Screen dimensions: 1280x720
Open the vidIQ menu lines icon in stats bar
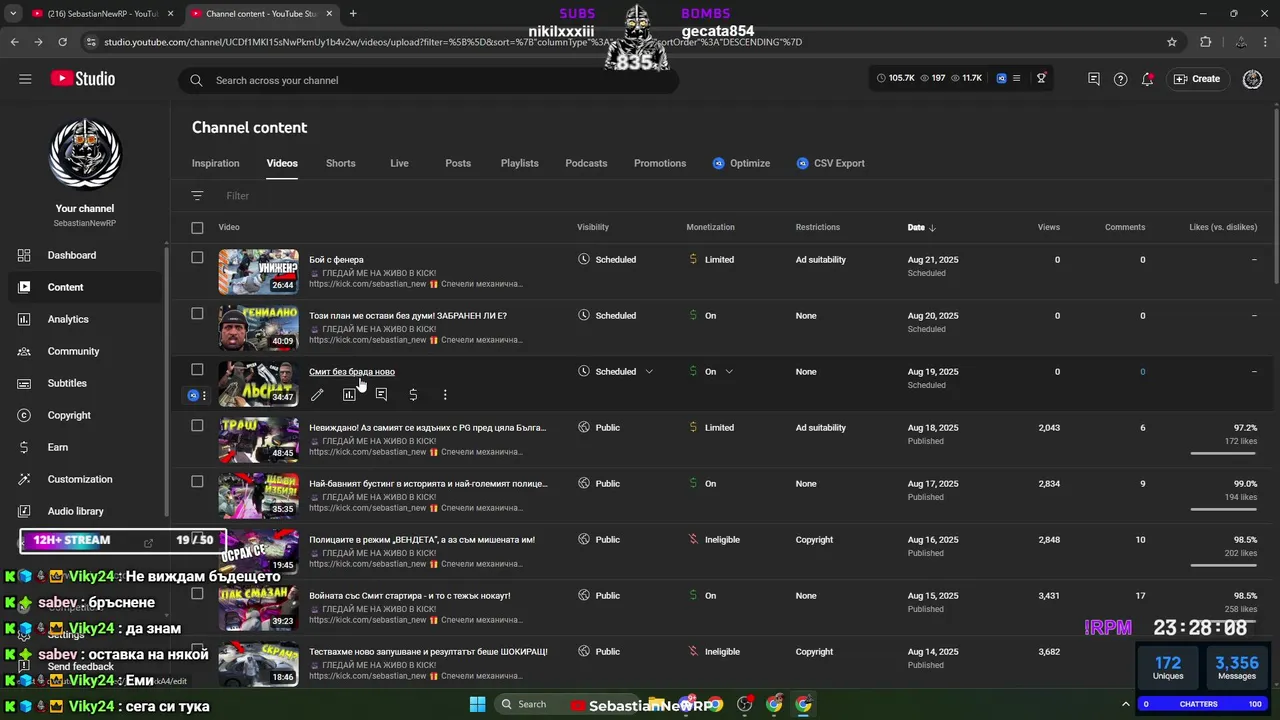1017,78
